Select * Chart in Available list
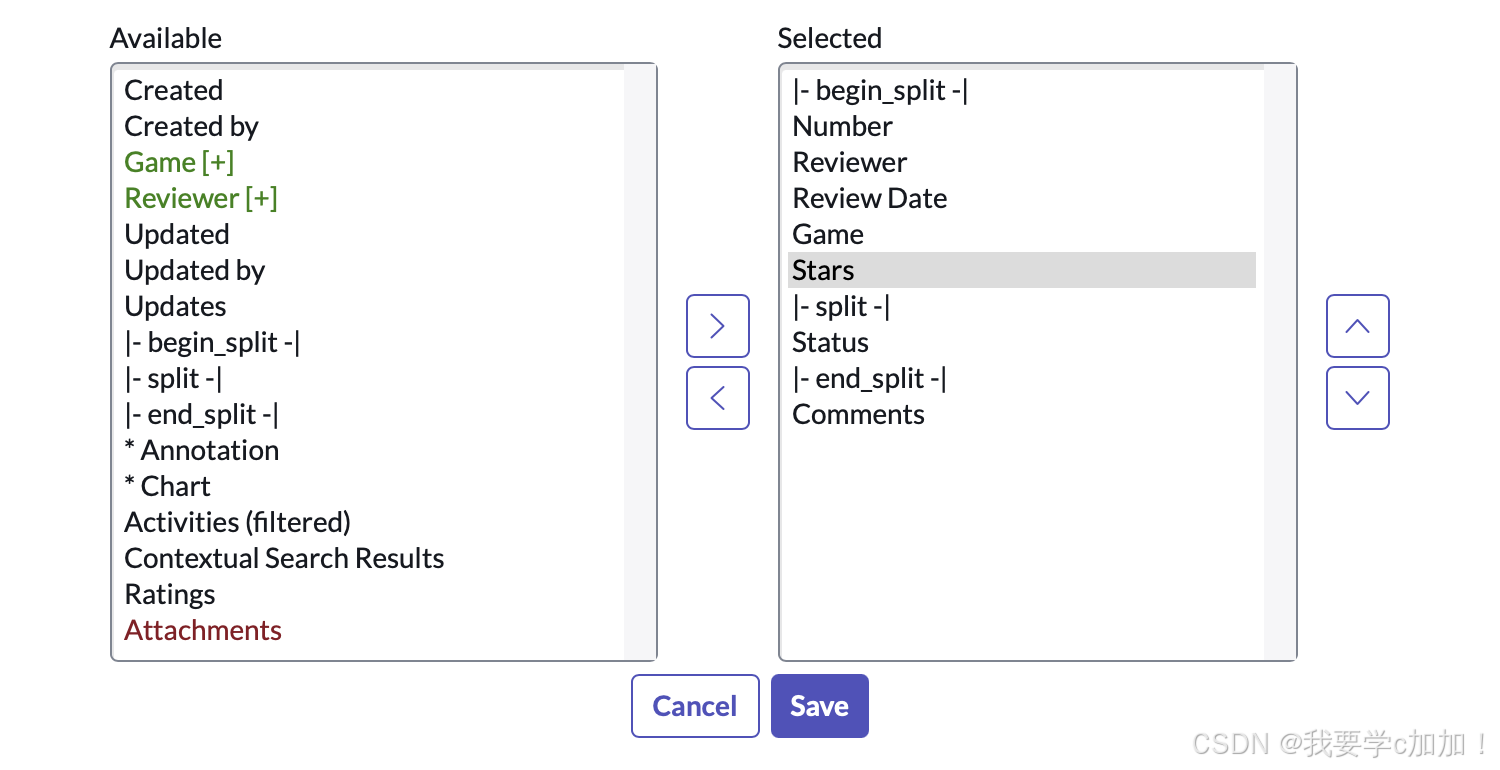1500x770 pixels. coord(167,486)
